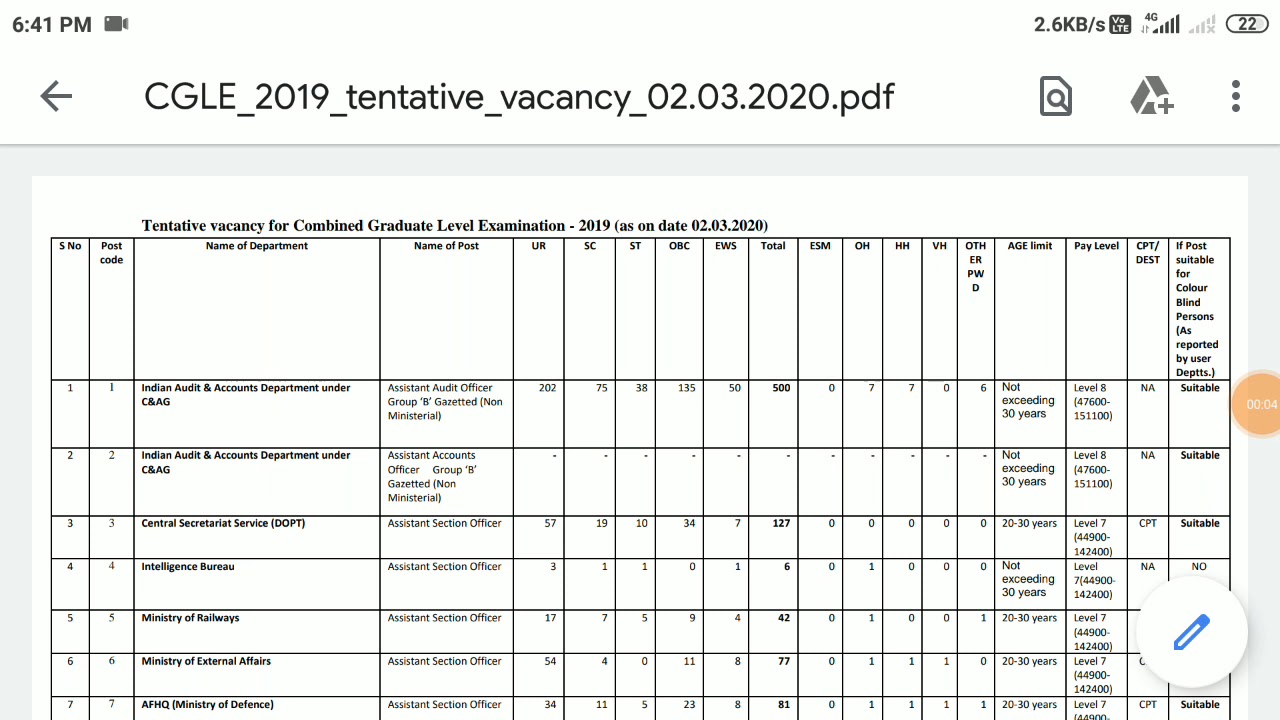Tap '20-30 years' age for Central Secretariat
Viewport: 1280px width, 720px height.
(1029, 523)
